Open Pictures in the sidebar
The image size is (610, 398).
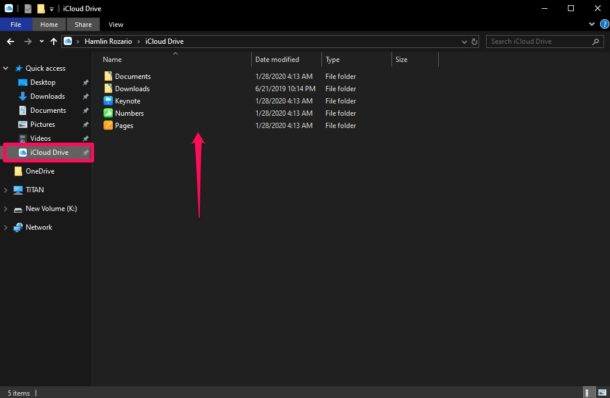click(42, 124)
